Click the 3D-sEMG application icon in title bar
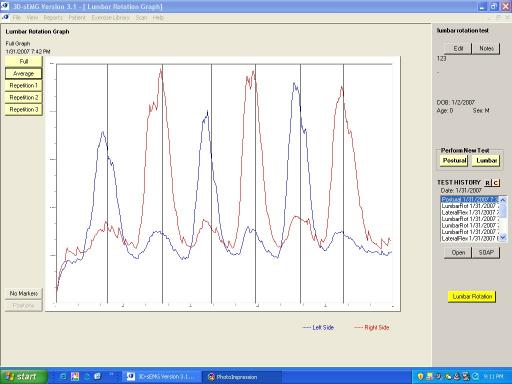Screen dimensions: 512x384 [x=5, y=6]
